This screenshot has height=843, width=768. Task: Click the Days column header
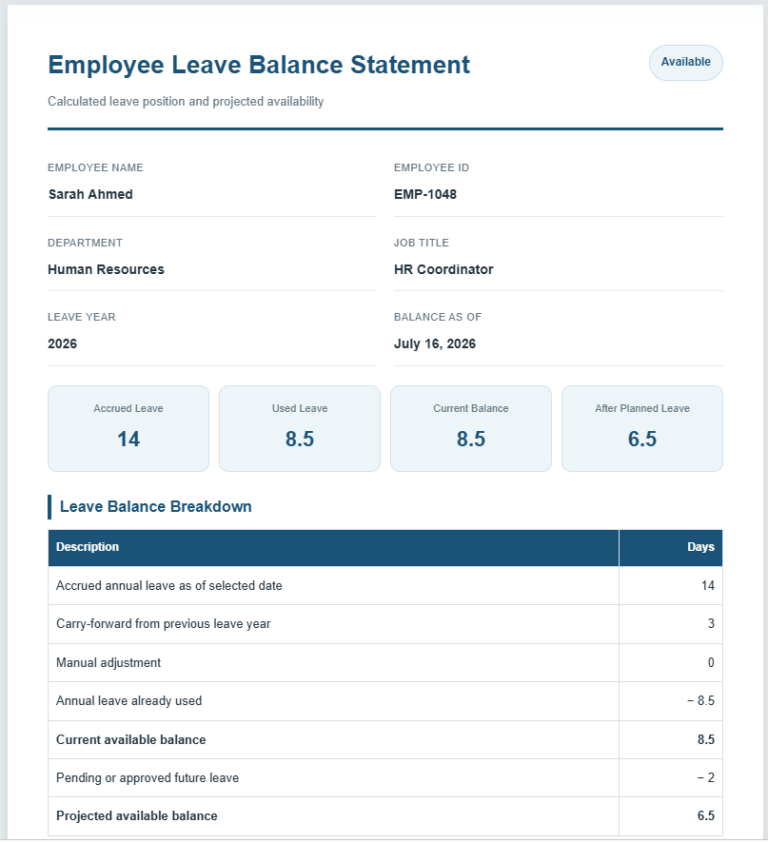pos(671,547)
